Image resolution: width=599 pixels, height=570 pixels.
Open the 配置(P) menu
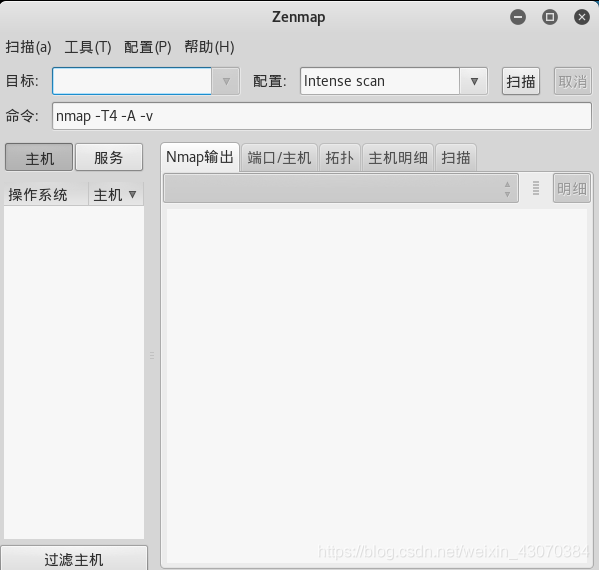point(147,47)
